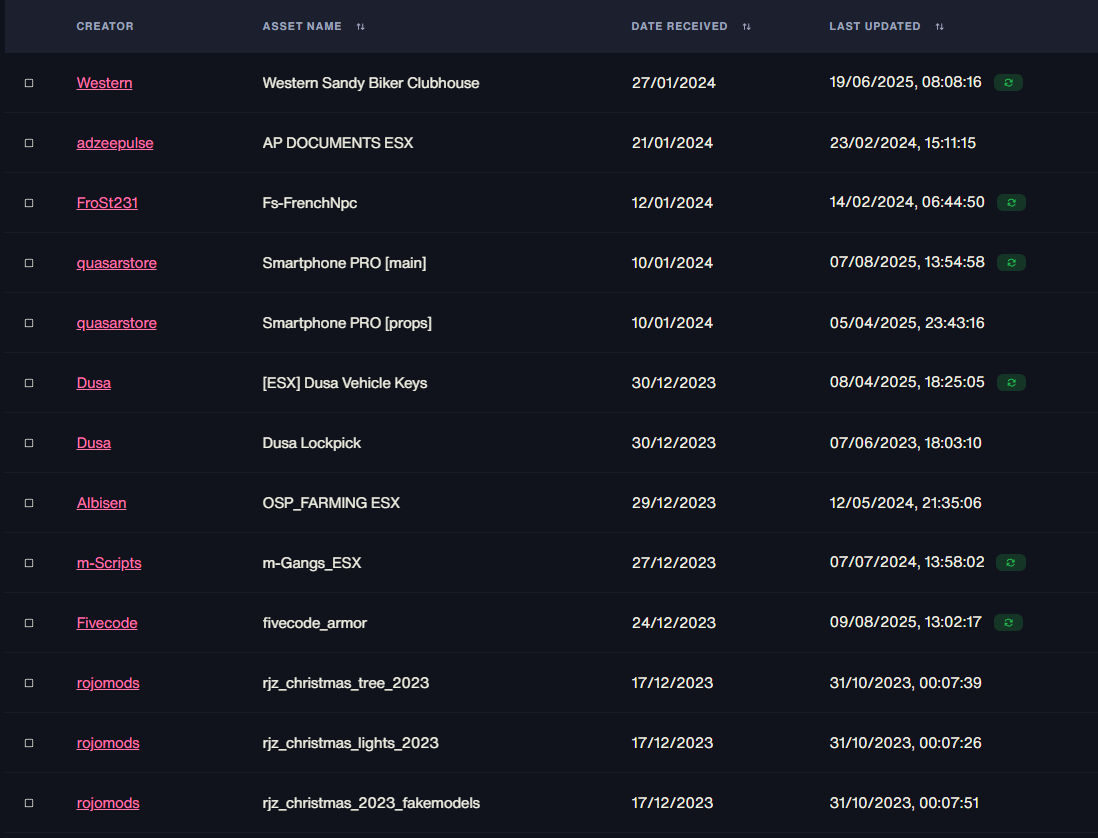Screen dimensions: 1098x838
Task: Select asset name Smartphone PRO [props]
Action: click(x=347, y=323)
